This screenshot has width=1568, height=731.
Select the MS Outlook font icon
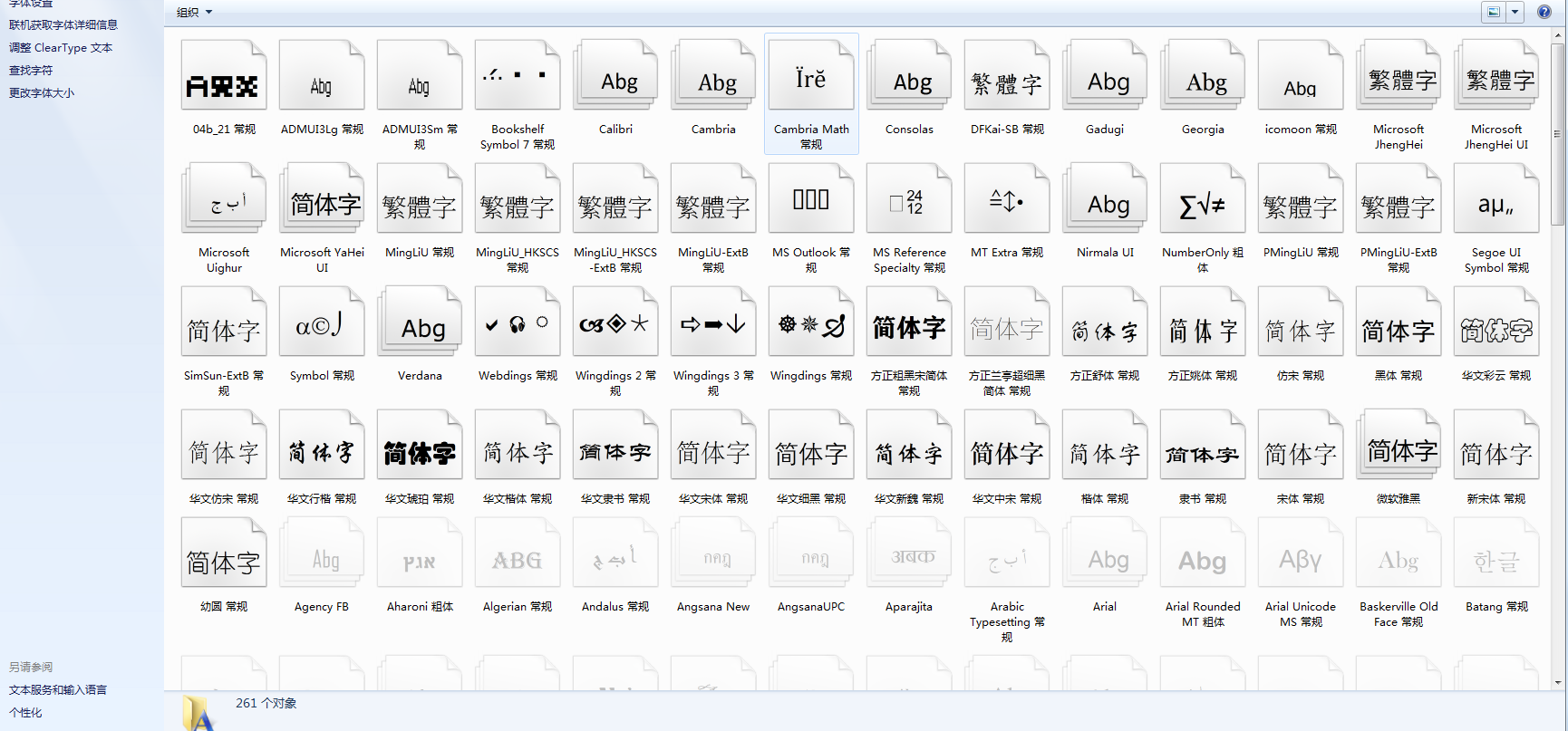point(811,198)
